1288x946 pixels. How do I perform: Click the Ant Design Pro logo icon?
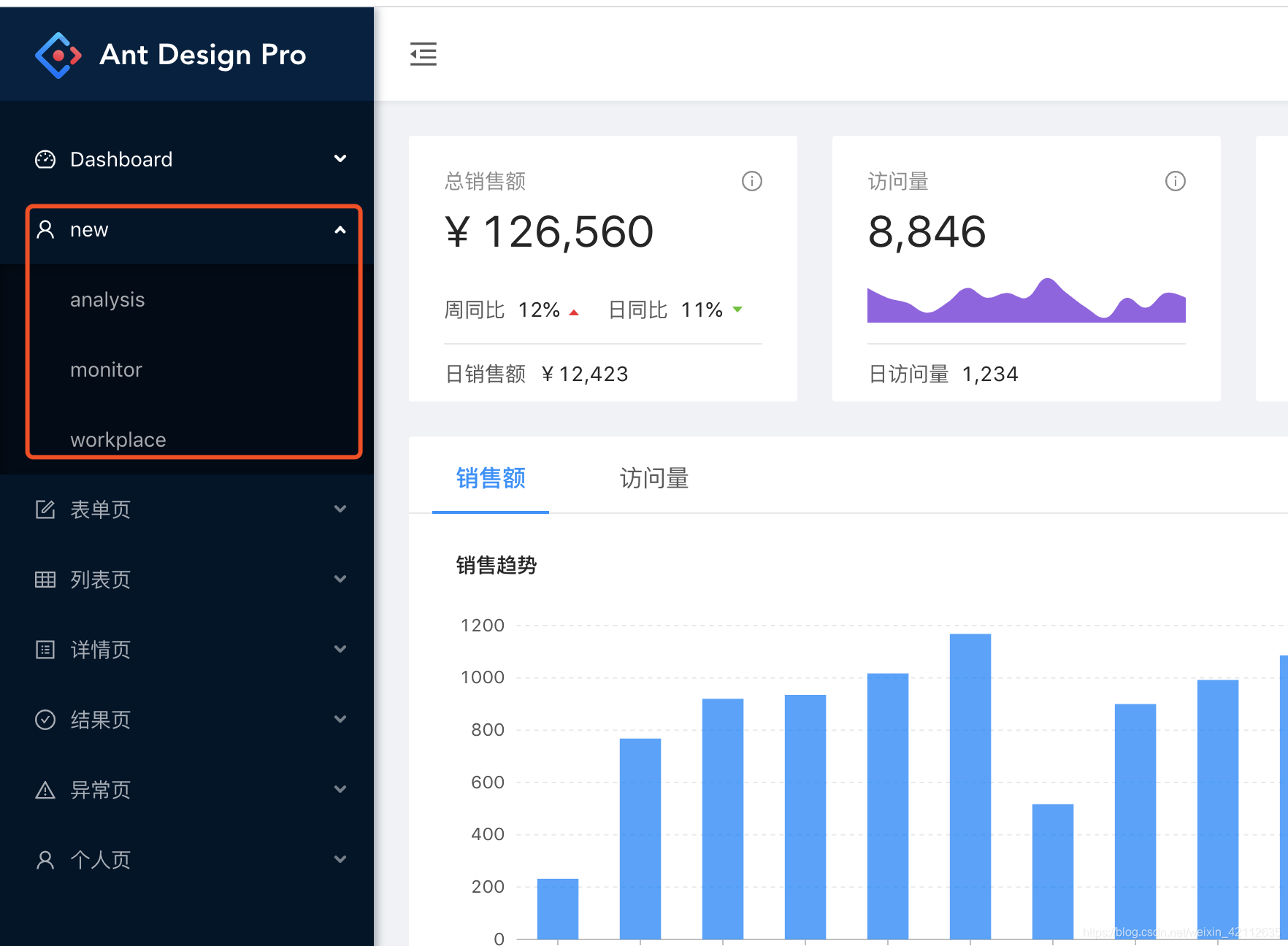coord(58,55)
